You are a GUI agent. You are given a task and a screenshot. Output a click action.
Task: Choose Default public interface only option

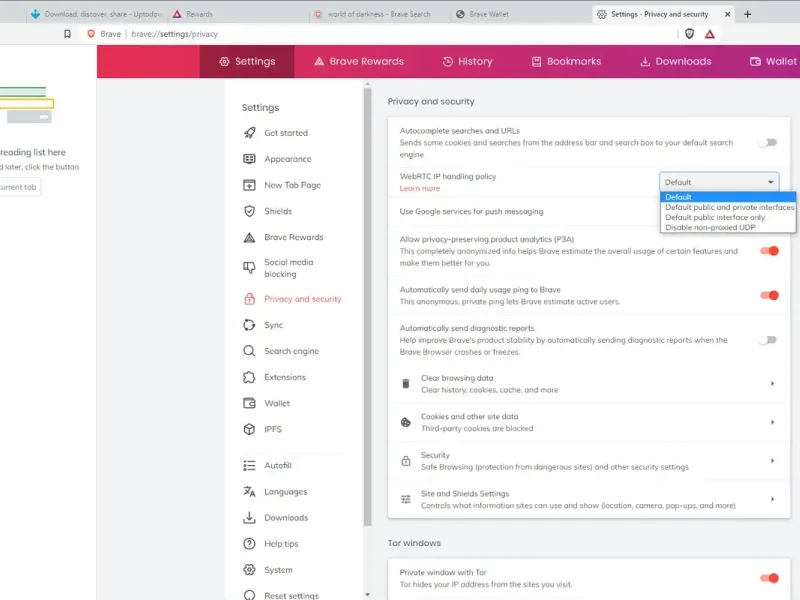tap(728, 217)
